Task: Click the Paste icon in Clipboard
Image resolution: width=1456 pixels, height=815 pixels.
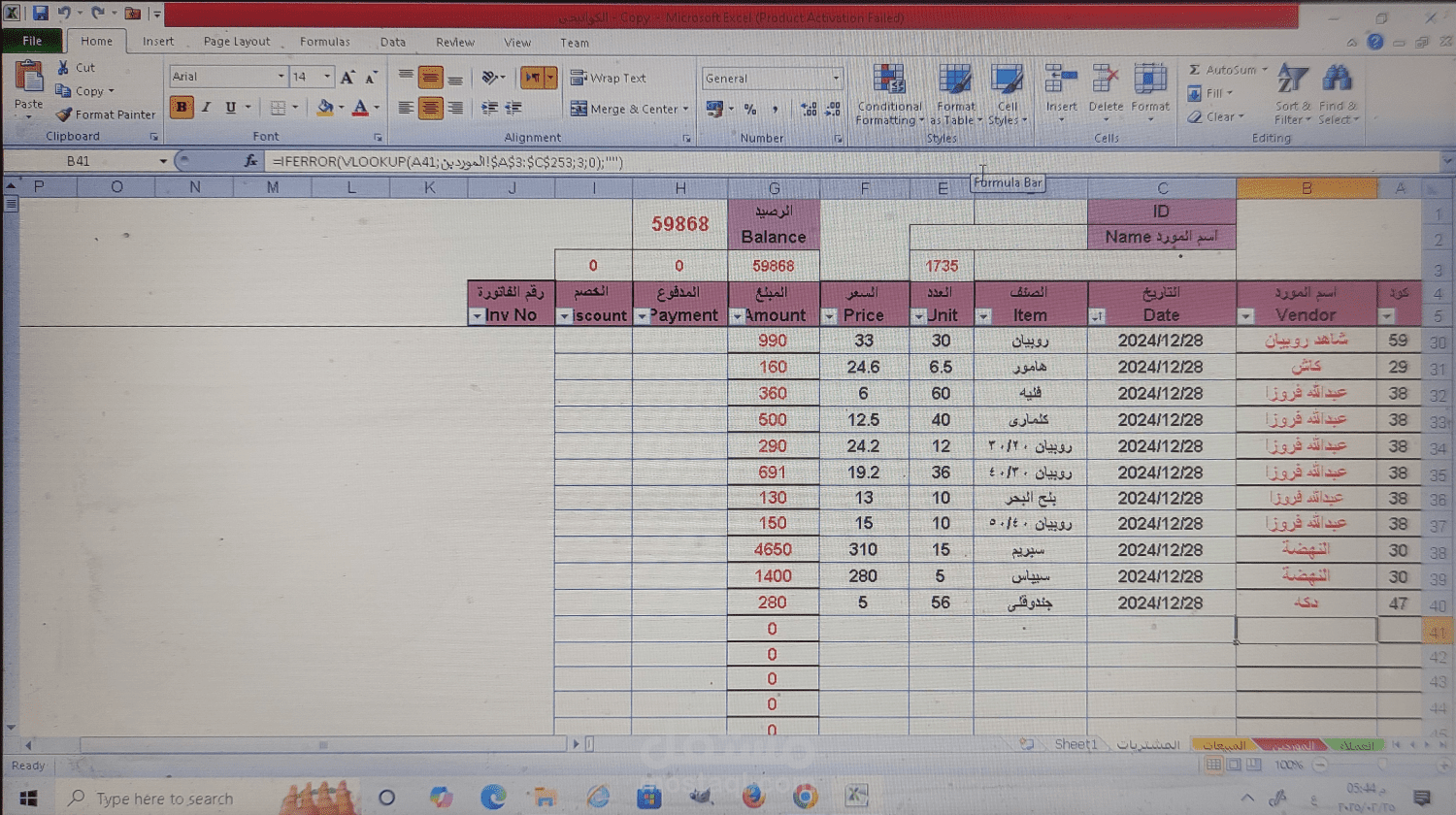Action: pos(28,77)
